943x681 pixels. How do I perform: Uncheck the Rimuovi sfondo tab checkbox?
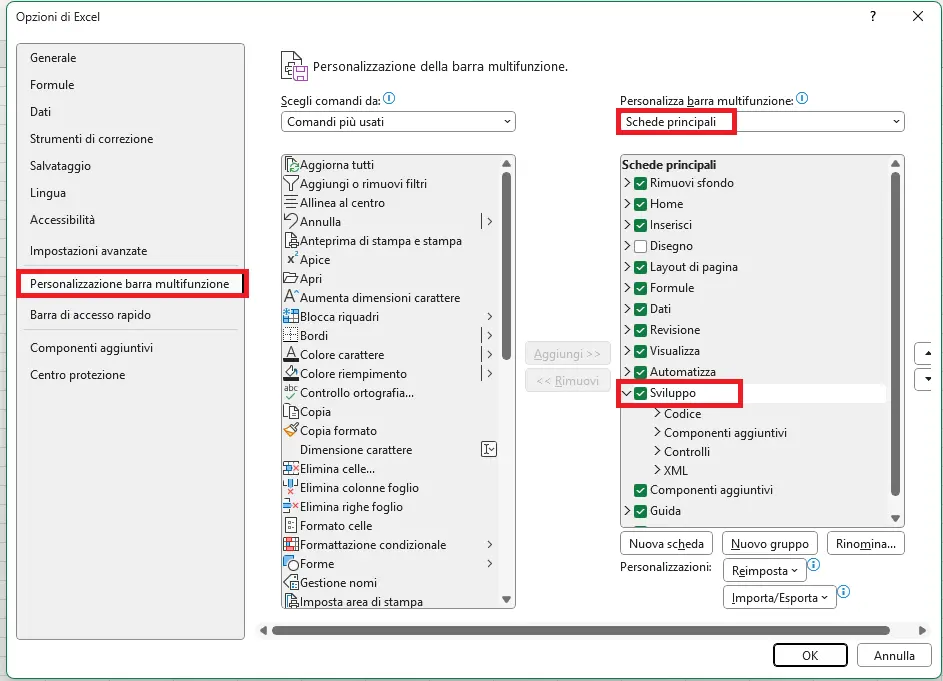(x=640, y=183)
